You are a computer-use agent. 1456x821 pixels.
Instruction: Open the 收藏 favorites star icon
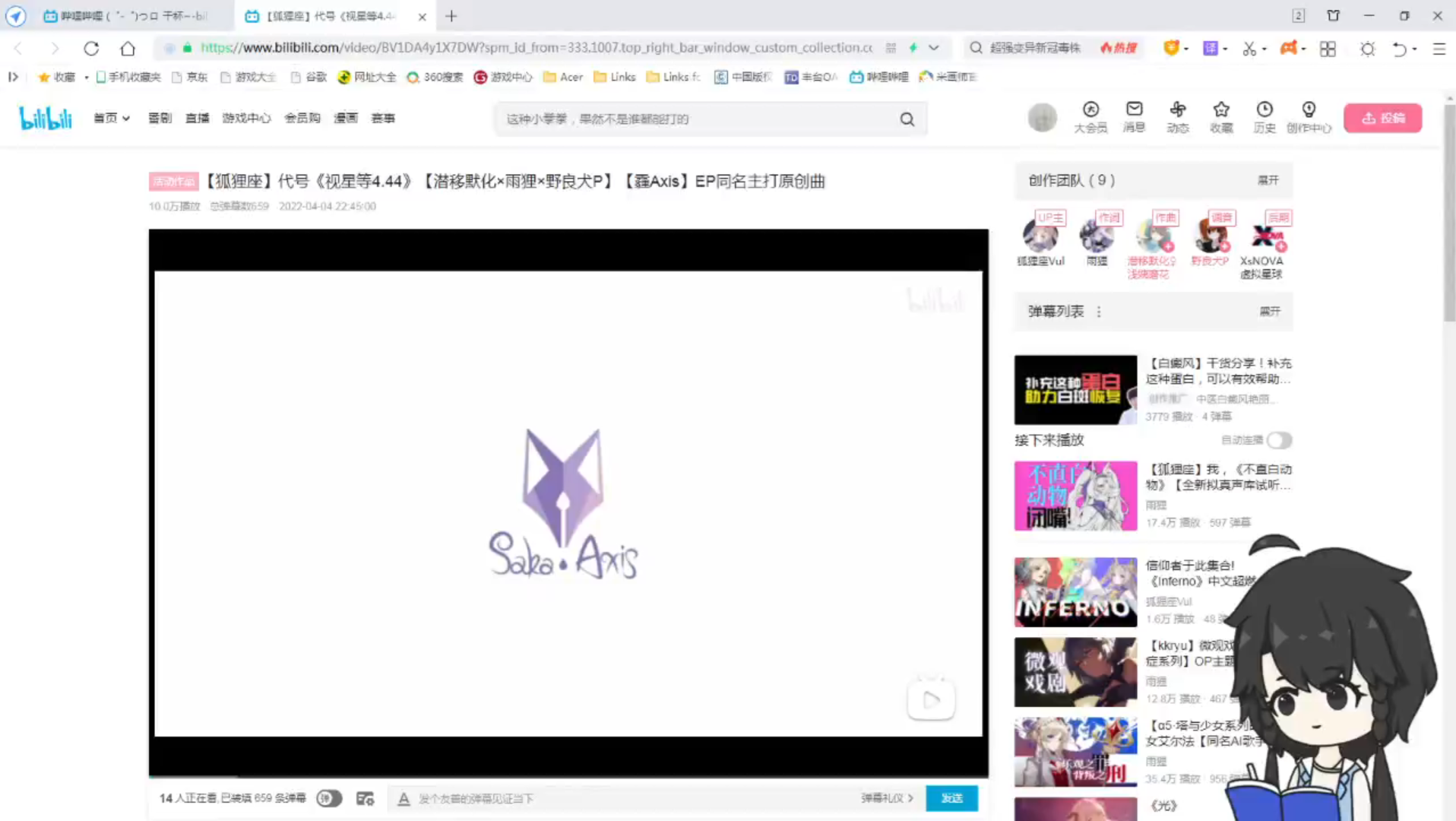[x=1221, y=117]
